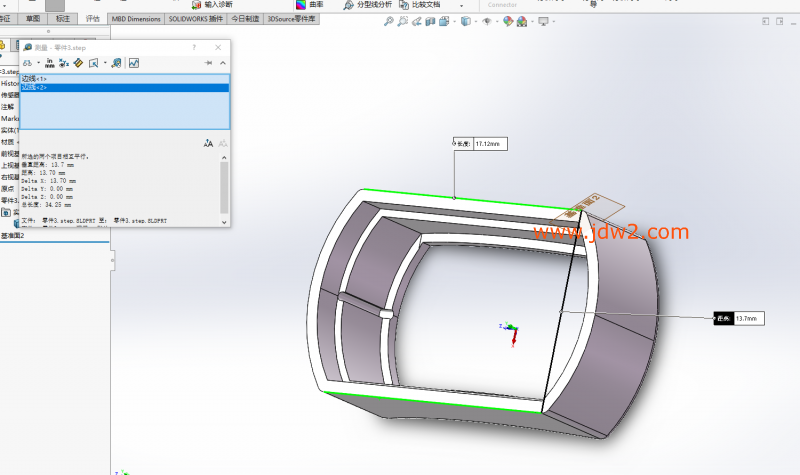800x475 pixels.
Task: Click the 曲率 curvature color icon
Action: click(298, 4)
